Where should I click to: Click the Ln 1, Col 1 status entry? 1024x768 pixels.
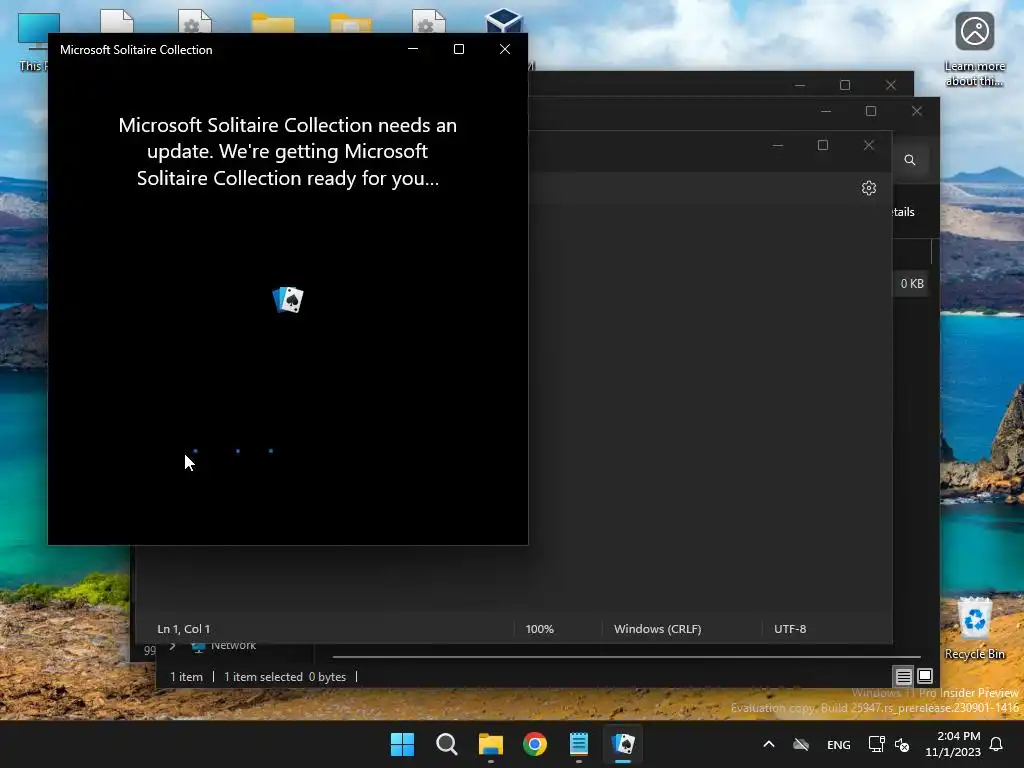[184, 629]
